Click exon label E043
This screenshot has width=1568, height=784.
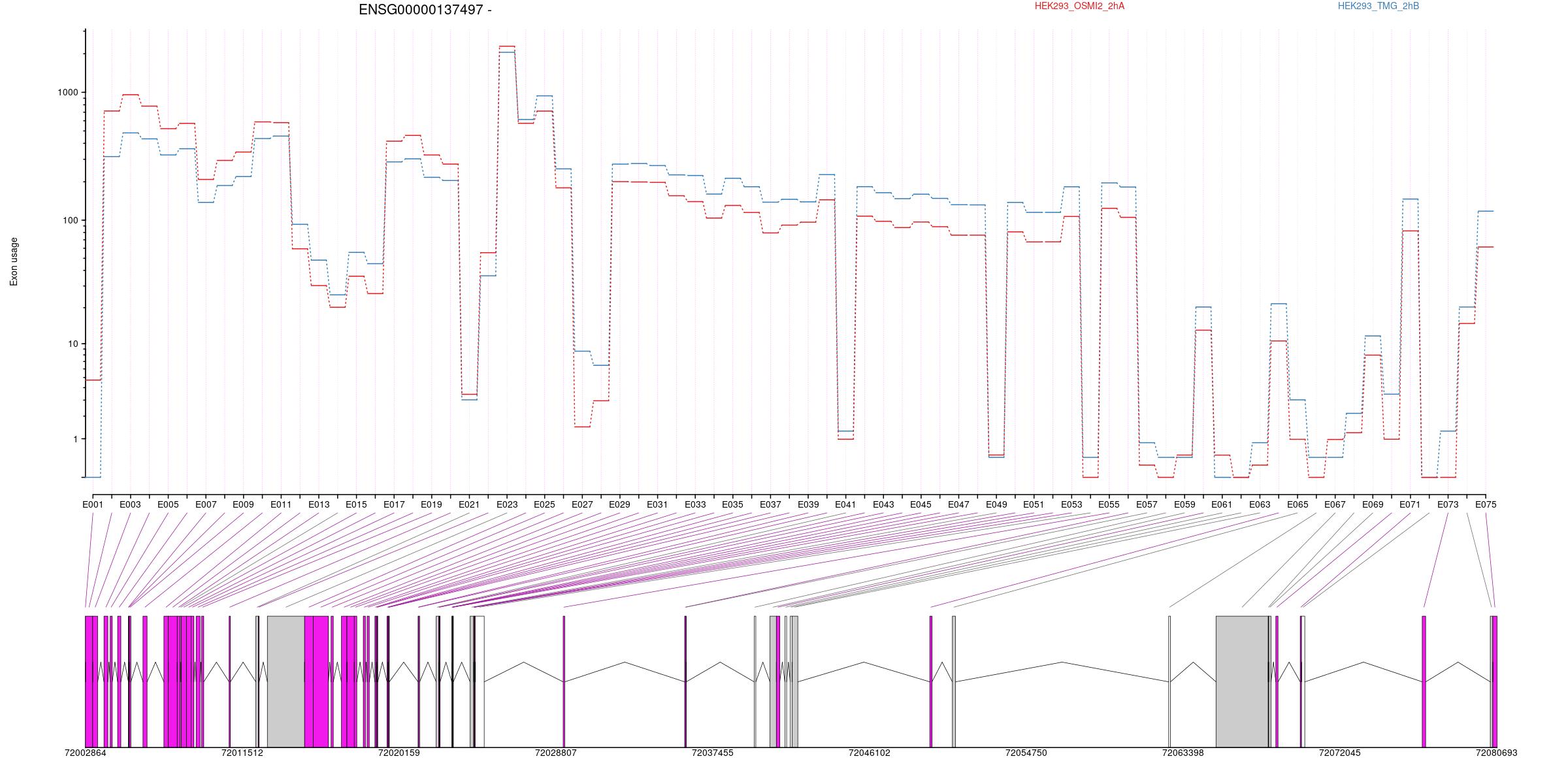pos(883,504)
